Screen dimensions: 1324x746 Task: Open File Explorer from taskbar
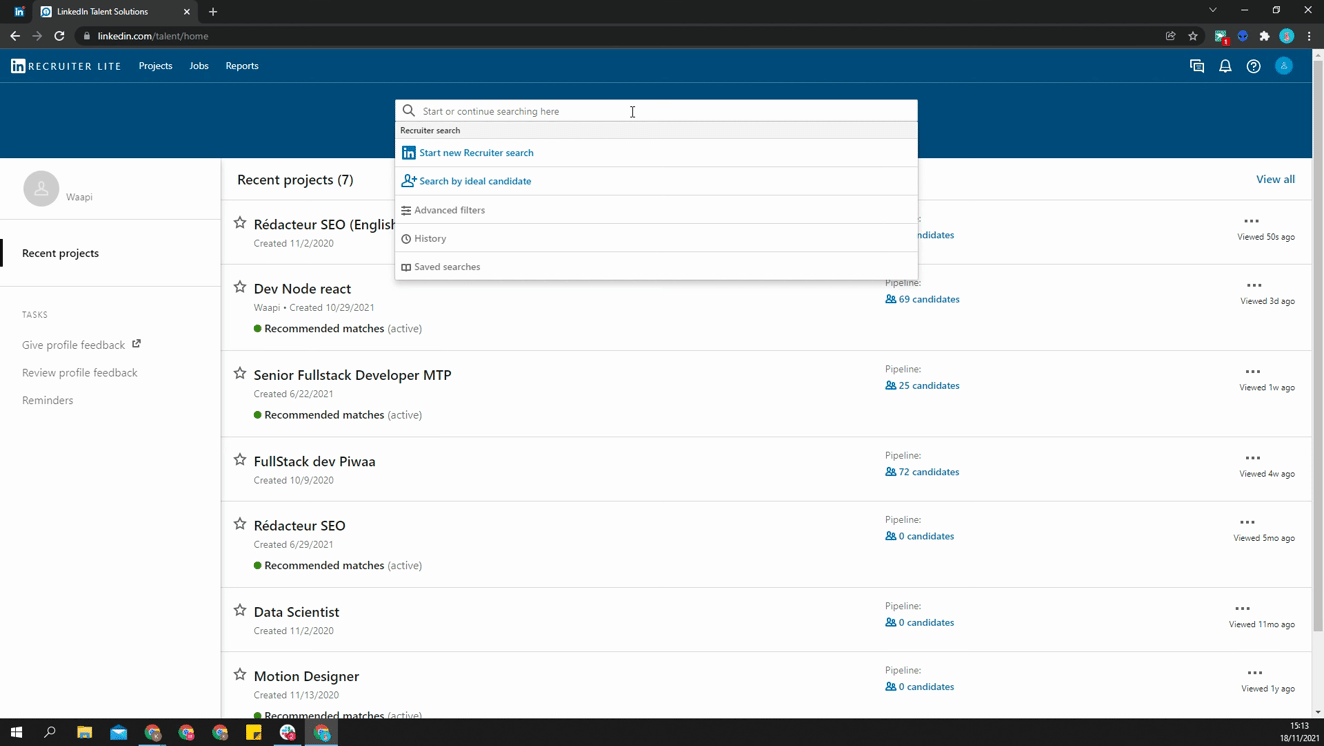[85, 732]
